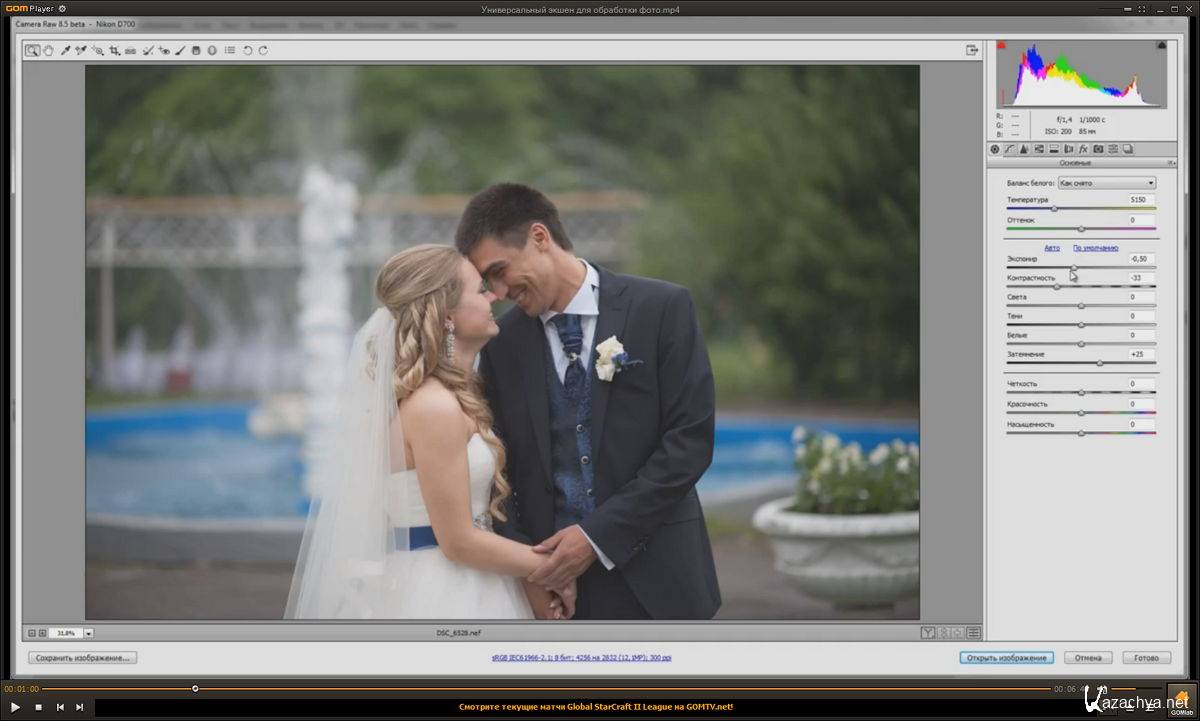Screen dimensions: 1200x721
Task: Click the 'Открыть изображение' button
Action: 1006,658
